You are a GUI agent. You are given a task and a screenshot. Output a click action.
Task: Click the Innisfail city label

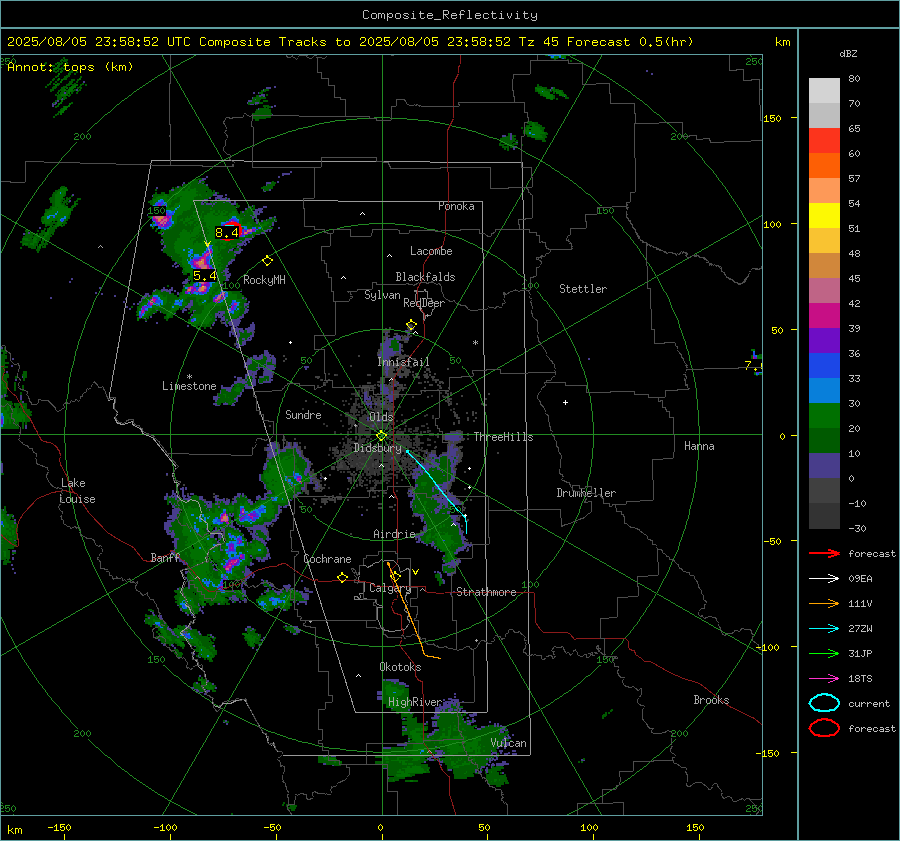tap(404, 362)
